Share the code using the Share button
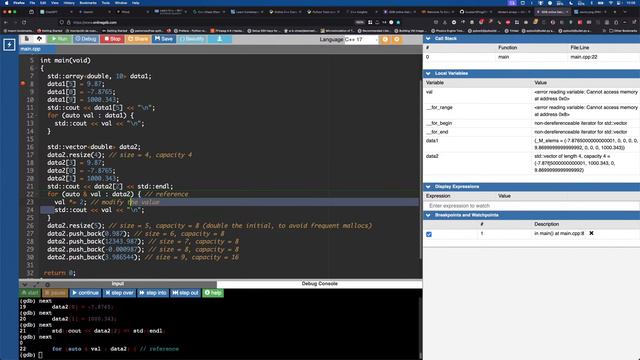The image size is (640, 360). coord(138,39)
